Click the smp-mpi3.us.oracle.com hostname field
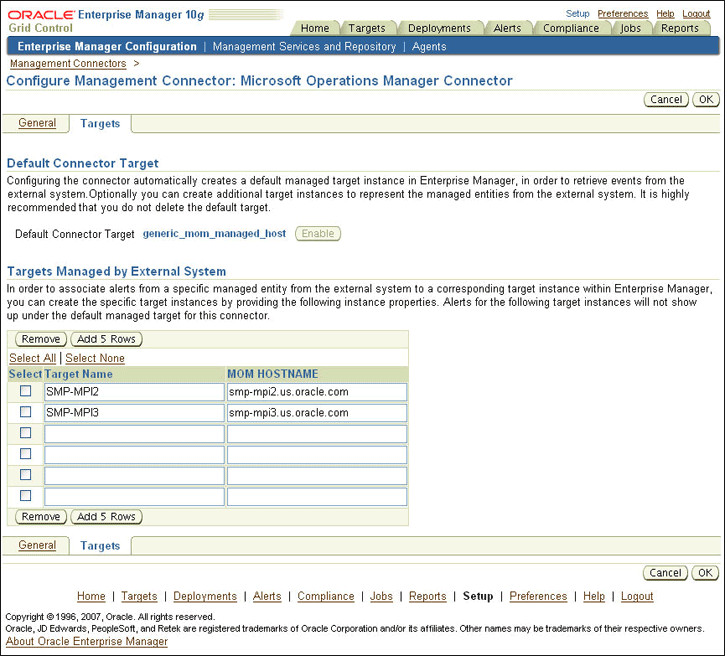This screenshot has width=725, height=656. click(x=316, y=413)
